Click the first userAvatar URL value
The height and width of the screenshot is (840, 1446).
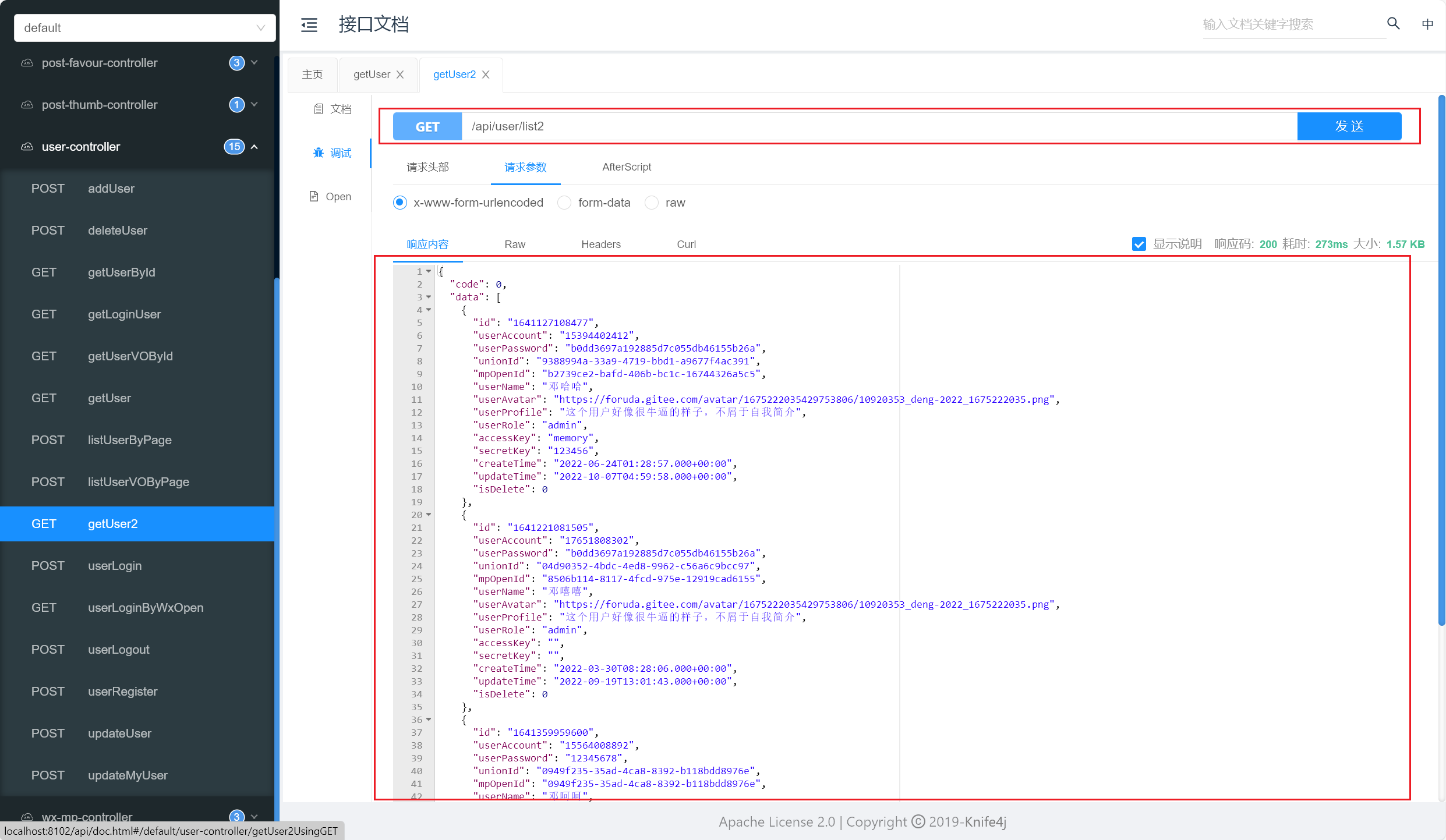pos(804,399)
